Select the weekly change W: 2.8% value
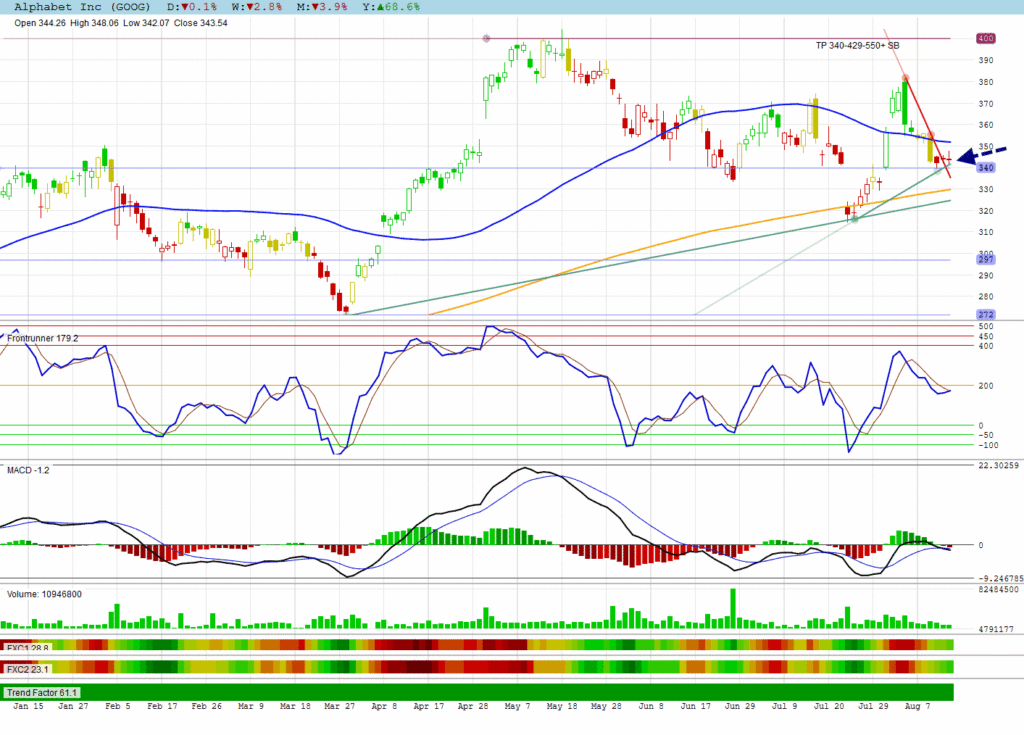1024x735 pixels. click(x=257, y=7)
